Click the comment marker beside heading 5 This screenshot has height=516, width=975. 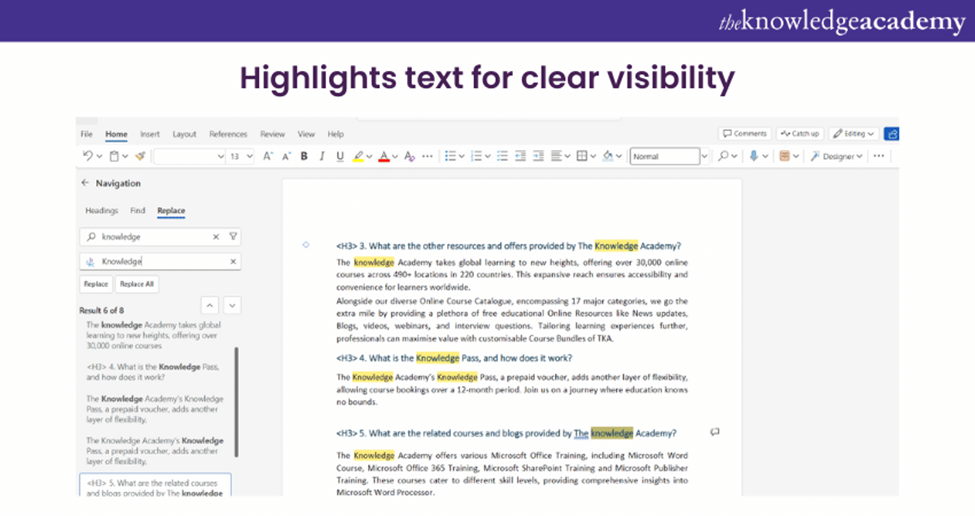[x=714, y=432]
